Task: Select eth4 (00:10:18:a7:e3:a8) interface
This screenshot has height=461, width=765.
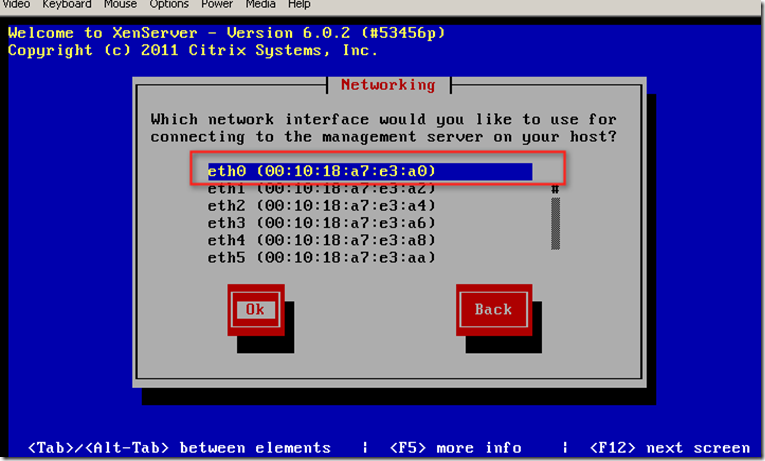Action: click(x=322, y=241)
